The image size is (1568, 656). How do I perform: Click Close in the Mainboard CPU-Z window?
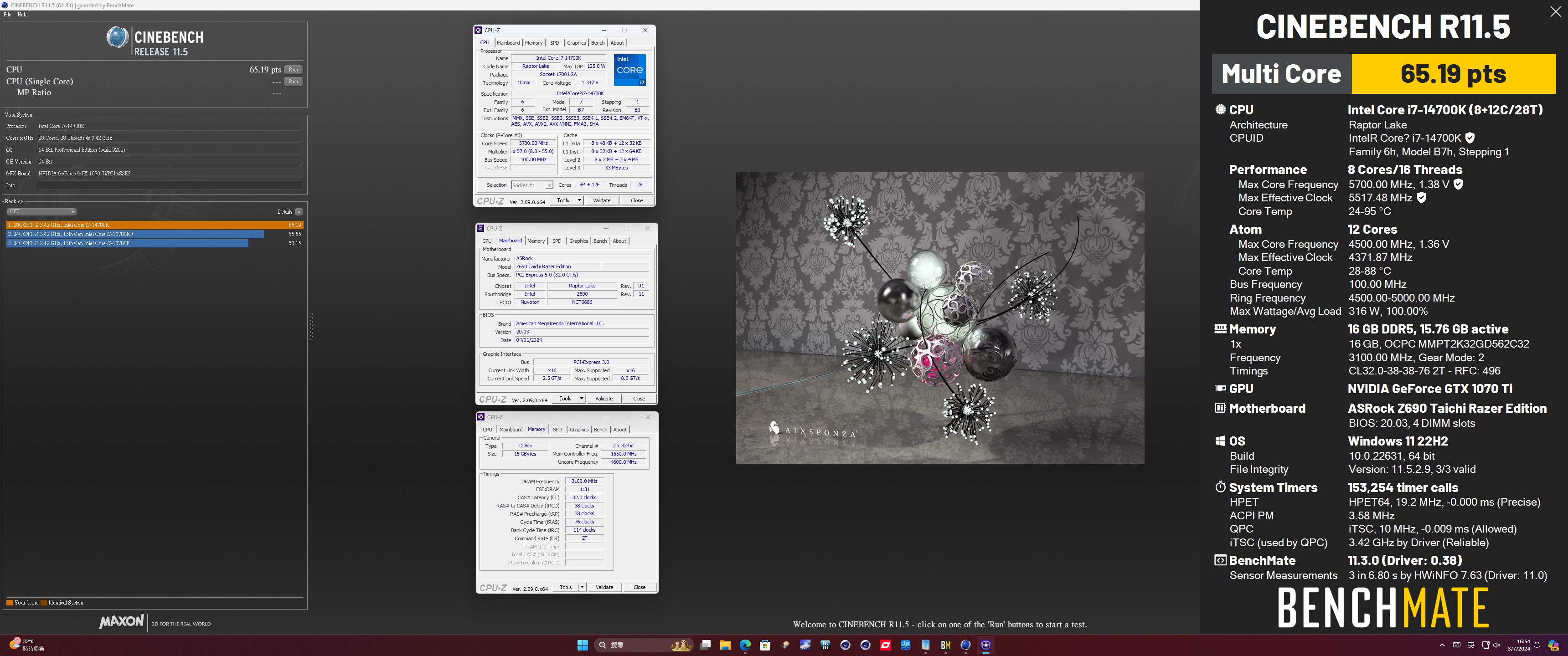(639, 399)
